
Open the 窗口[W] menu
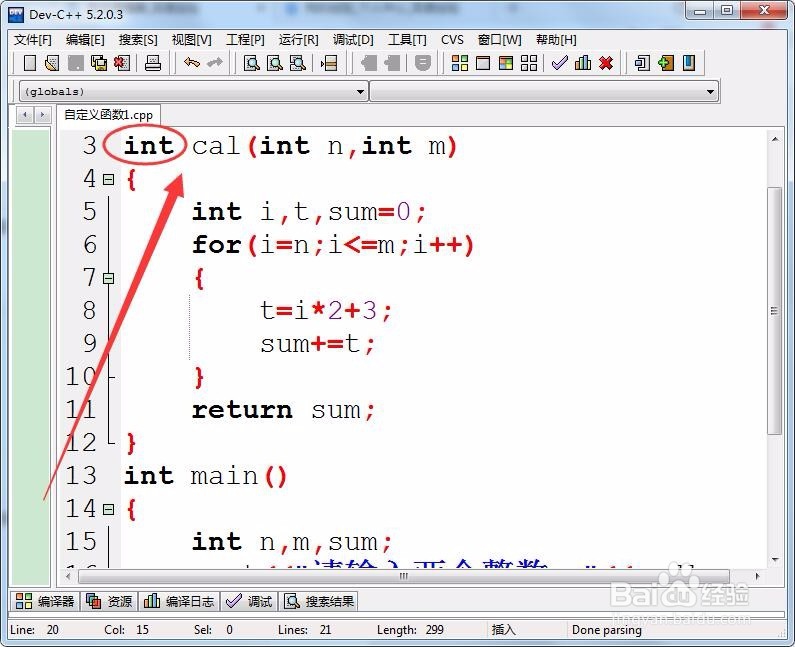[499, 40]
